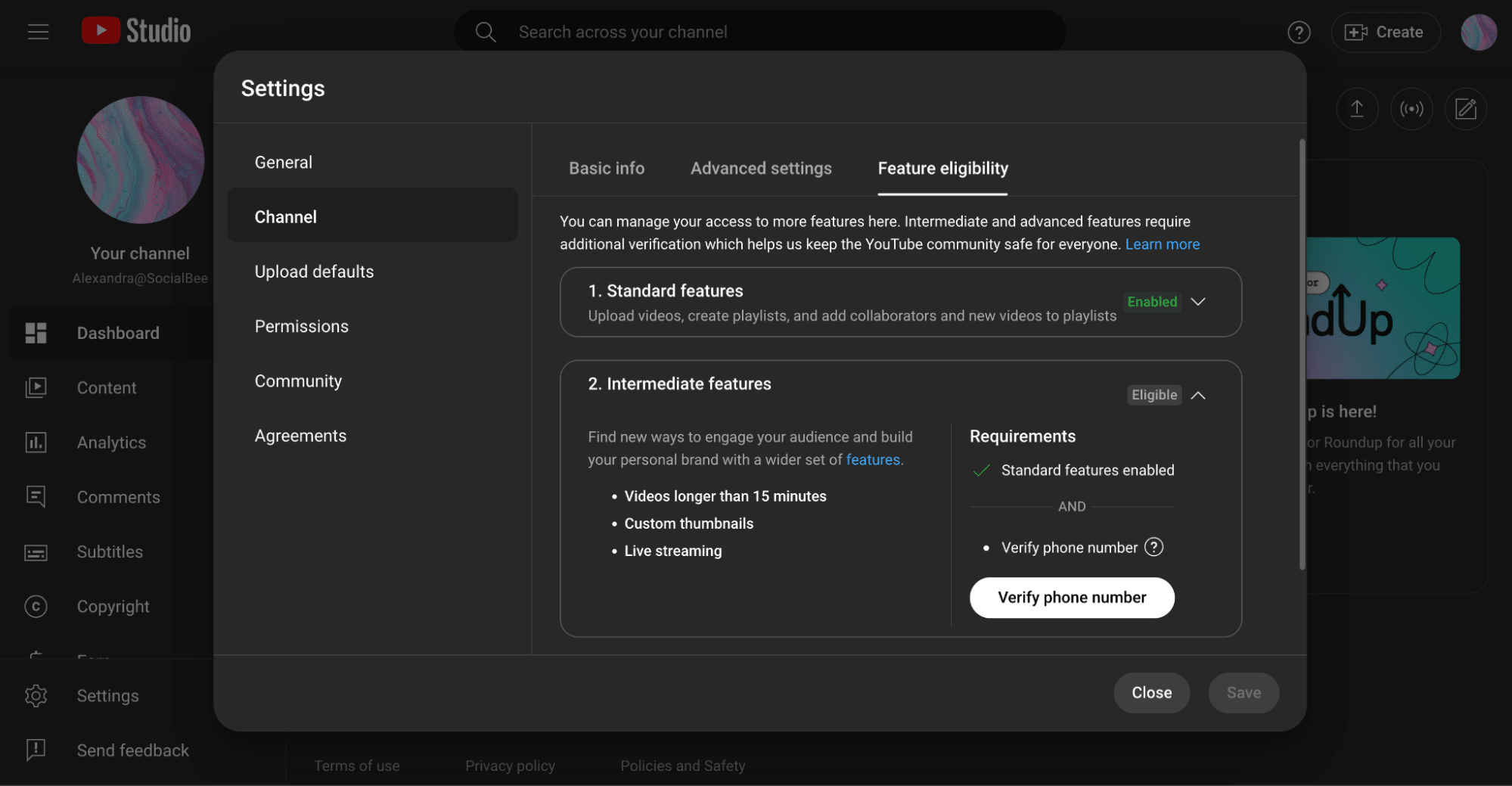Image resolution: width=1512 pixels, height=786 pixels.
Task: Open the Learn more link
Action: [1162, 244]
